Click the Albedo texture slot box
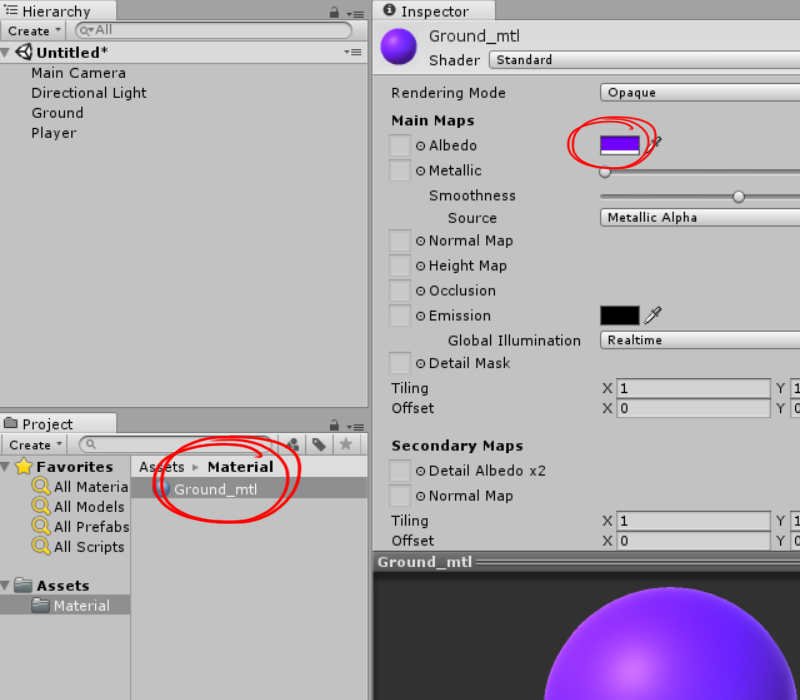The image size is (800, 700). [x=400, y=145]
